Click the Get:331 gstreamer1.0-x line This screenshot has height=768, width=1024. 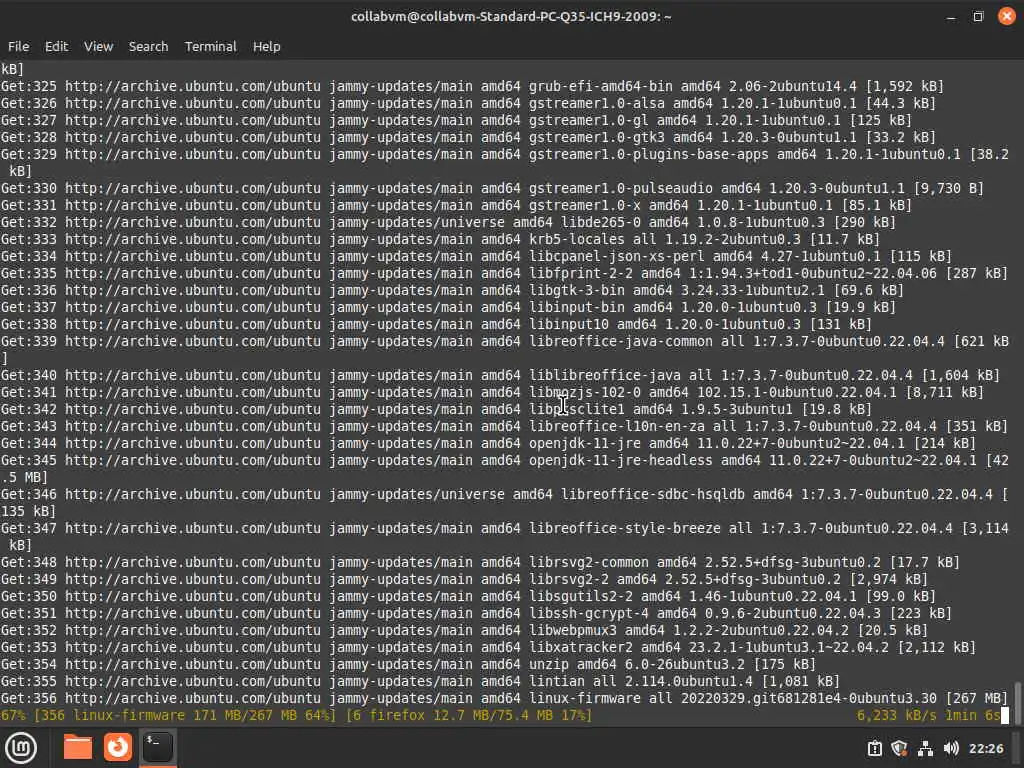tap(456, 205)
